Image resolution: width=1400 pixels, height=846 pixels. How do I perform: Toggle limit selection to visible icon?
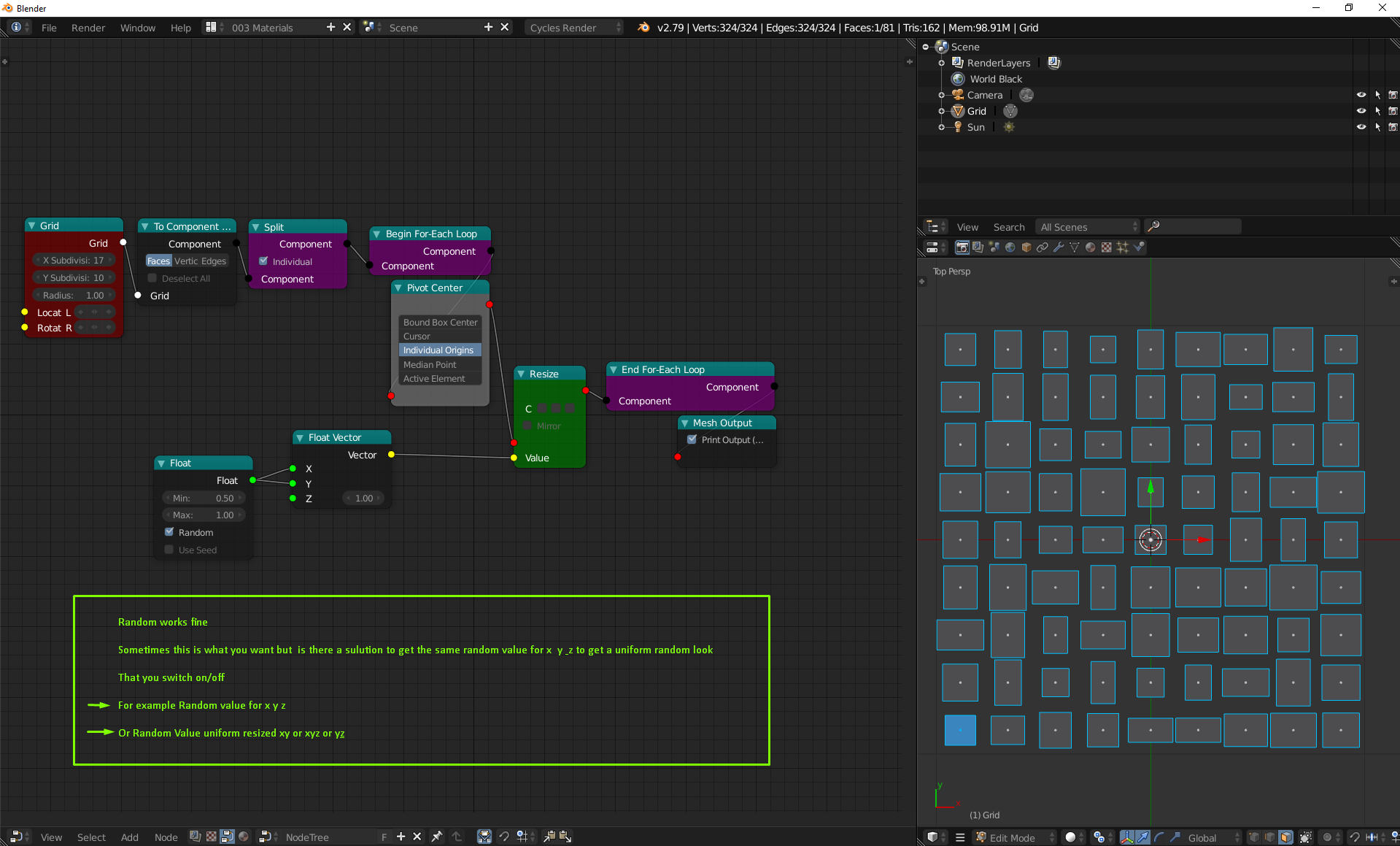(1306, 837)
